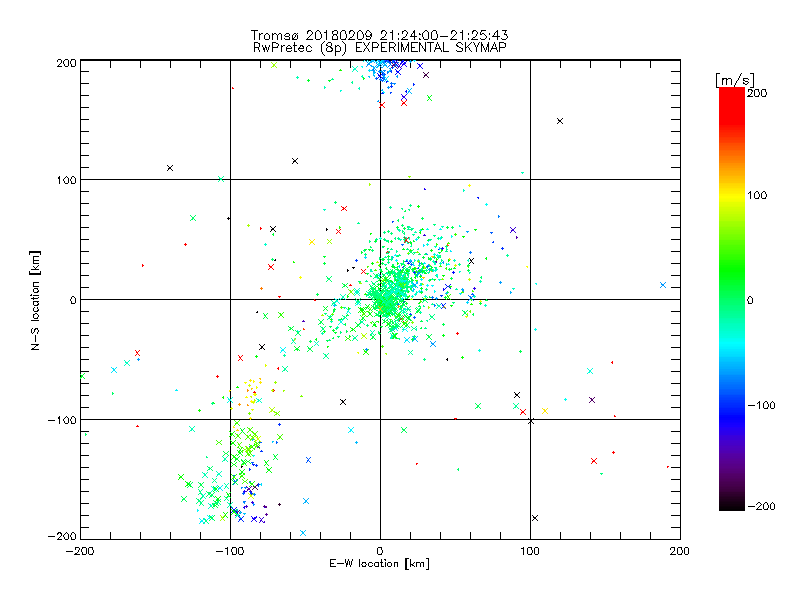Viewport: 800px width, 600px height.
Task: Click the E-W location [km] axis label
Action: (x=379, y=563)
